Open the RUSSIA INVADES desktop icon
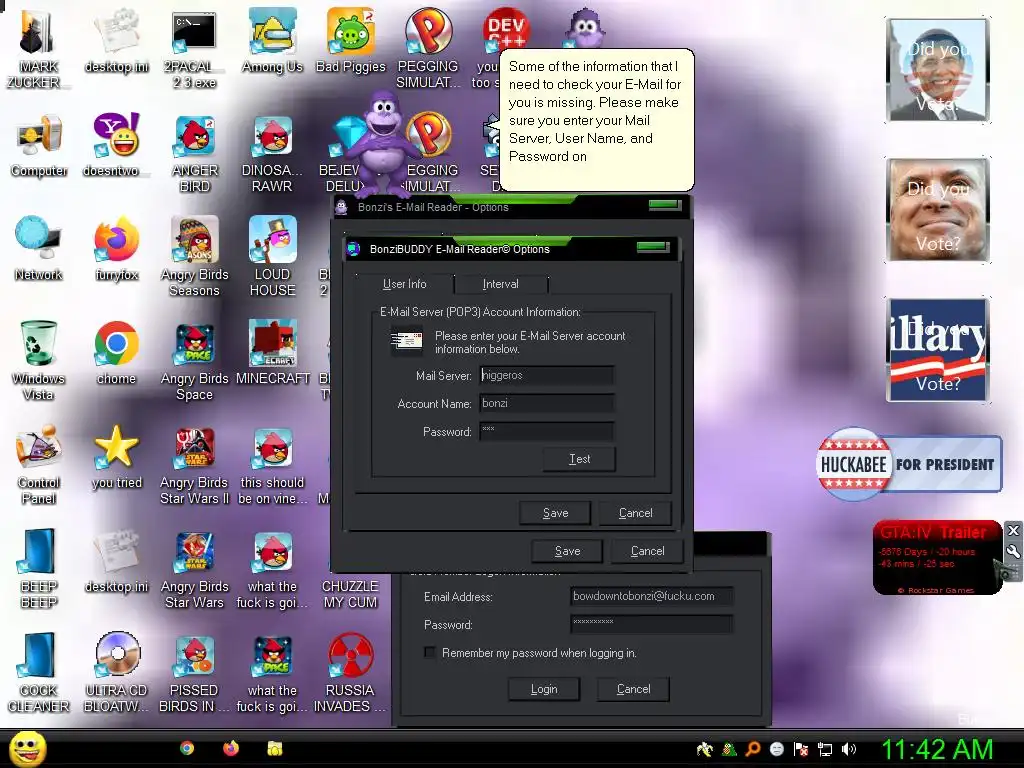1024x768 pixels. click(x=350, y=673)
